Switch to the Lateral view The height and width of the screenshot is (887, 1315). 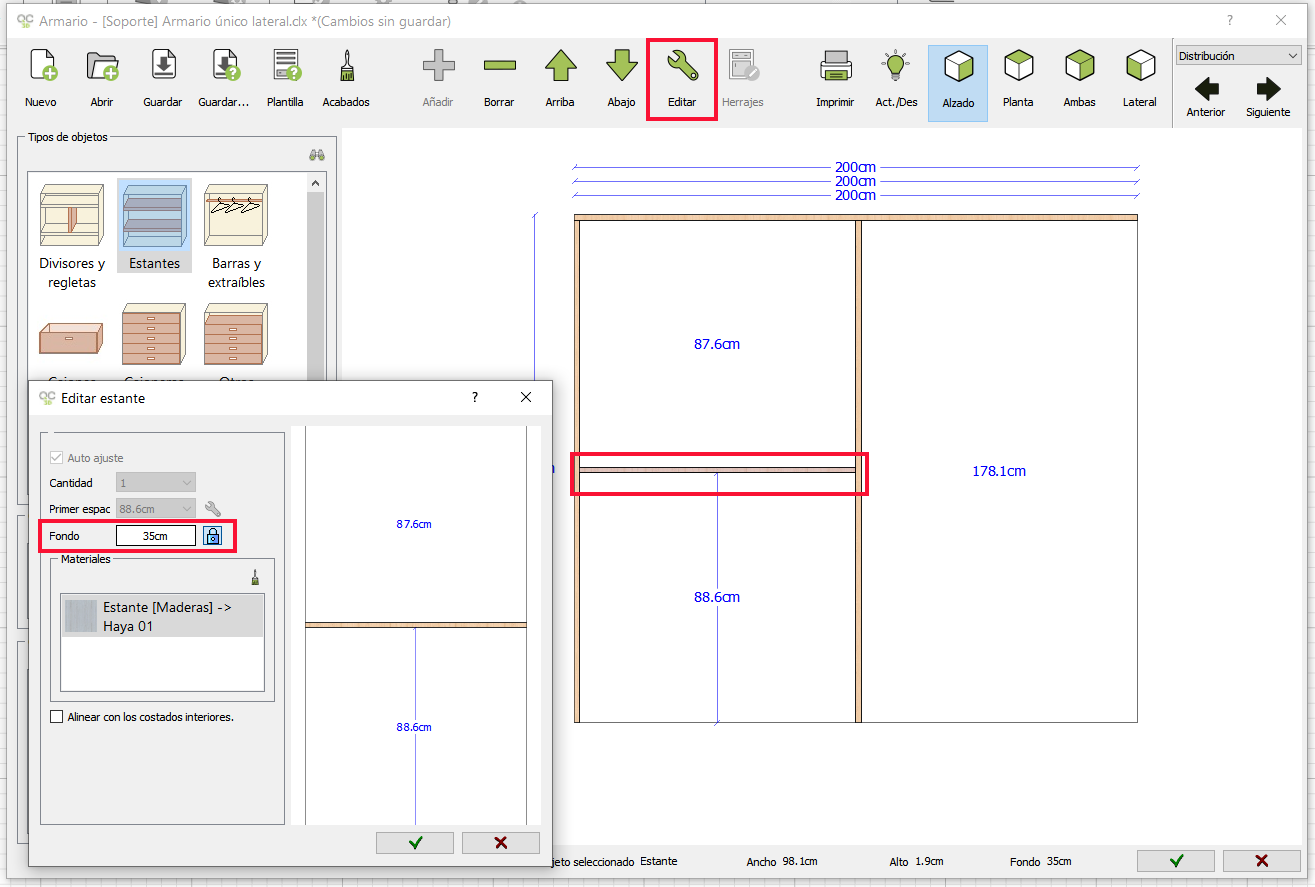point(1140,80)
